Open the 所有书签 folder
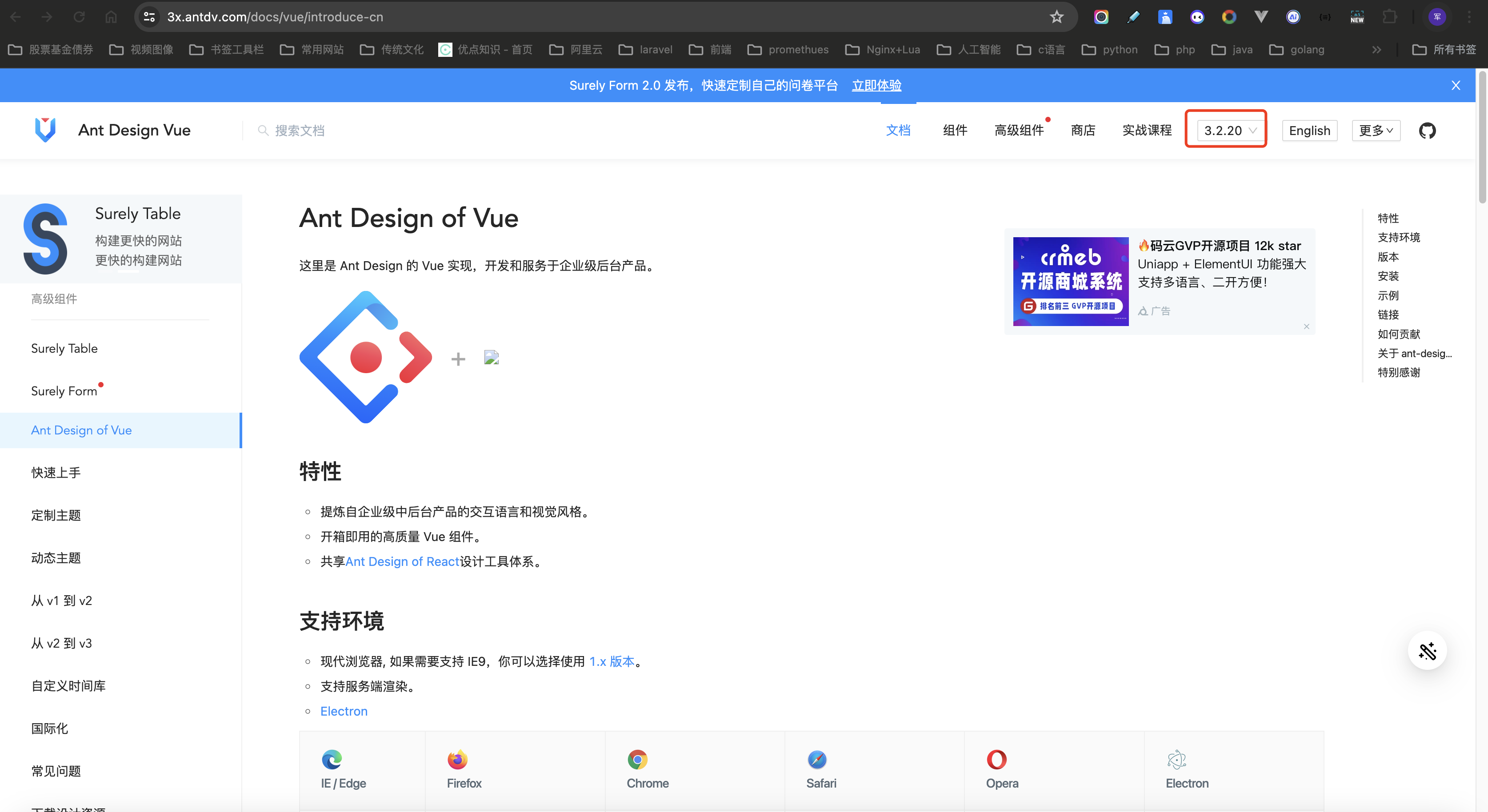Viewport: 1488px width, 812px height. pyautogui.click(x=1444, y=50)
